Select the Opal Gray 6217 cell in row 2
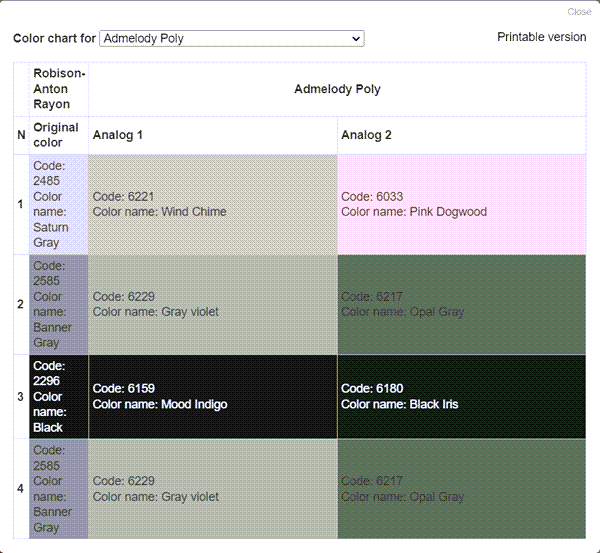 point(462,304)
